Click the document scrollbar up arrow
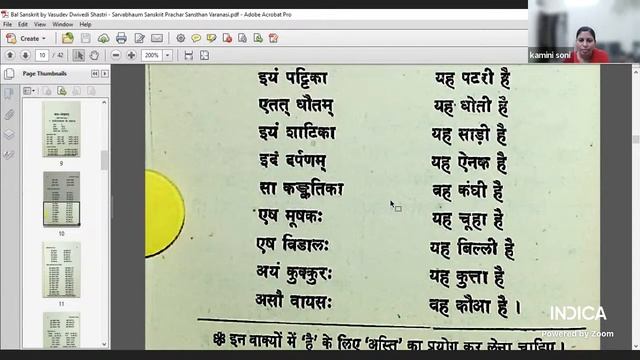 click(636, 71)
